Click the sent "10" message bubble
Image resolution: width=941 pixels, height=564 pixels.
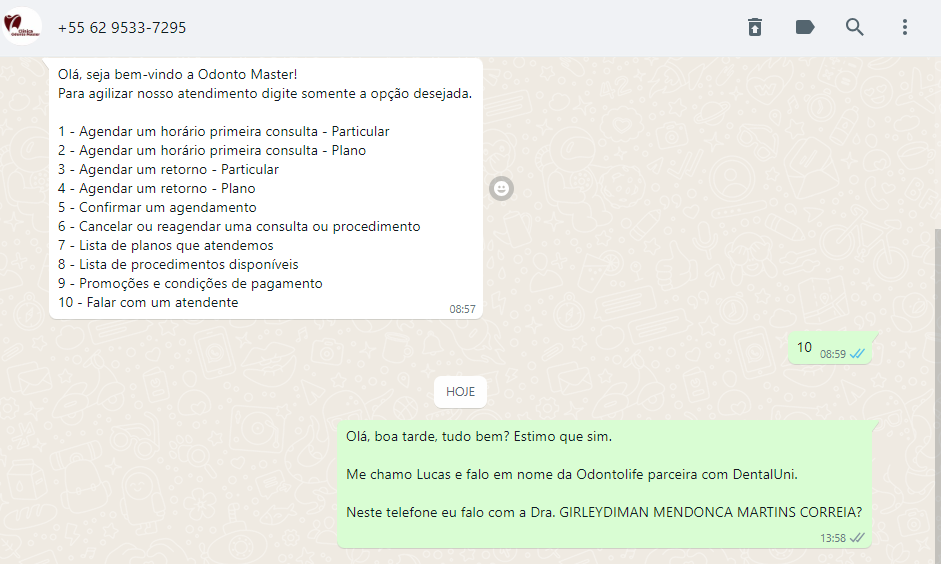[831, 348]
